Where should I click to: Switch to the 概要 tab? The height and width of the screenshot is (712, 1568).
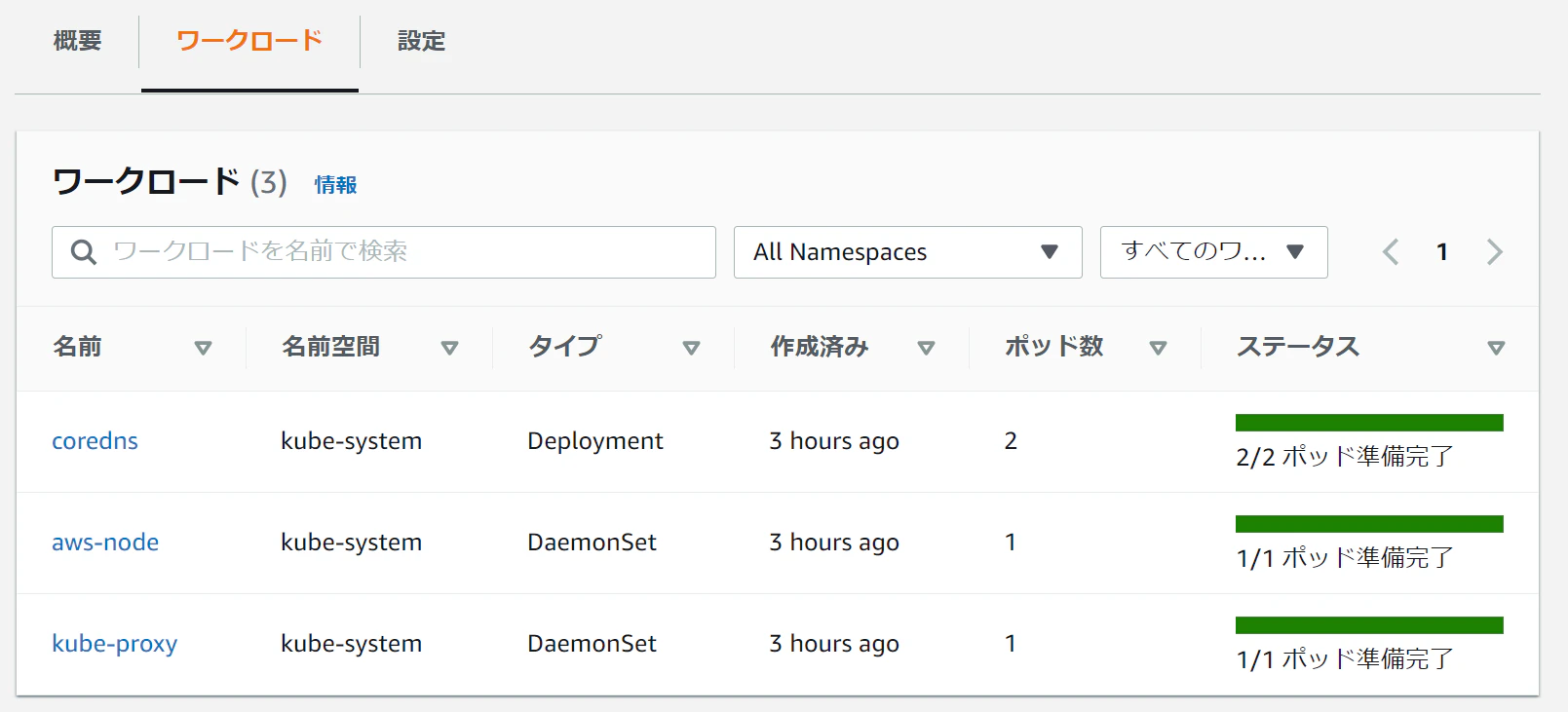click(77, 41)
